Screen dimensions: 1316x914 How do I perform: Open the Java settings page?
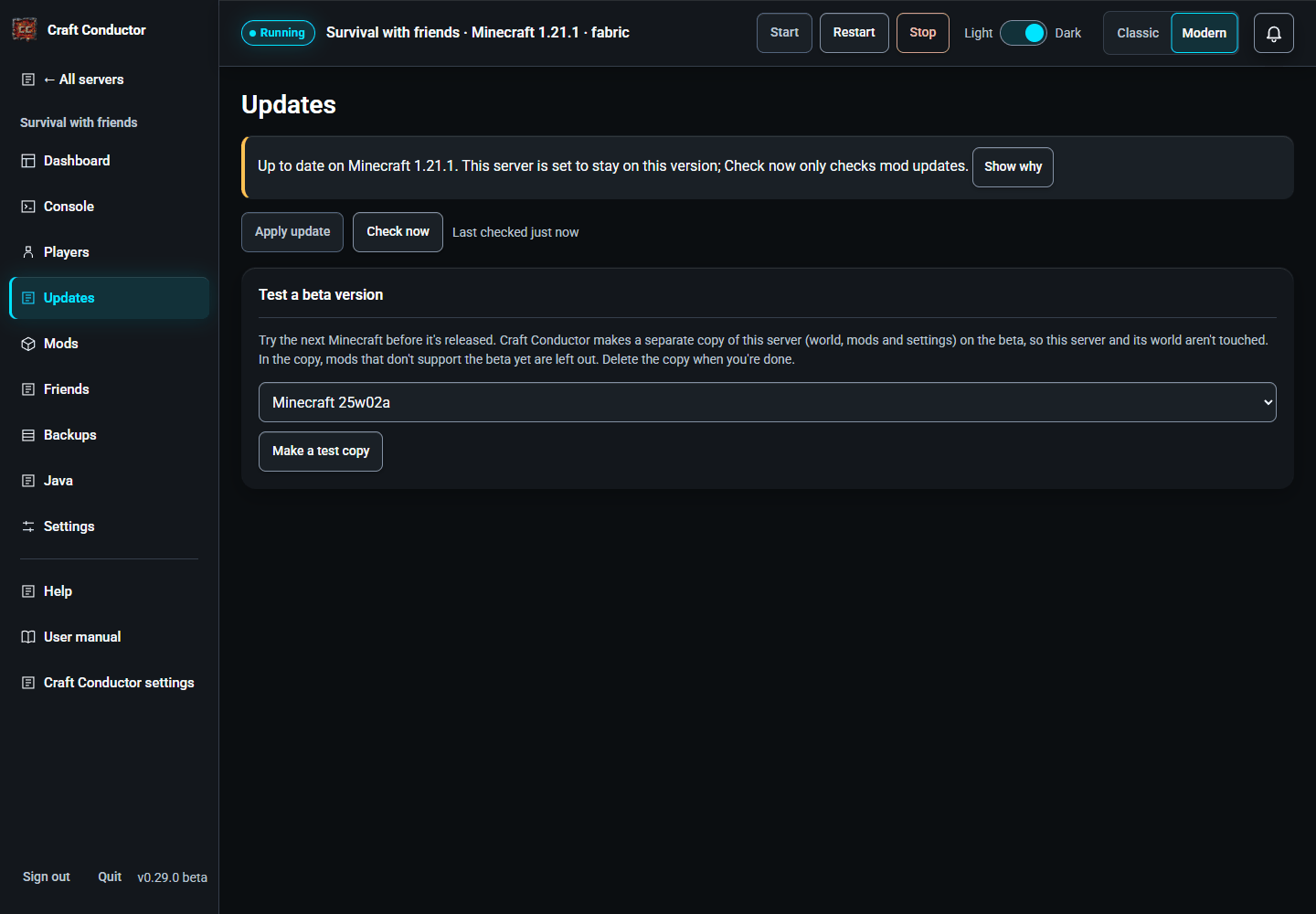coord(110,481)
